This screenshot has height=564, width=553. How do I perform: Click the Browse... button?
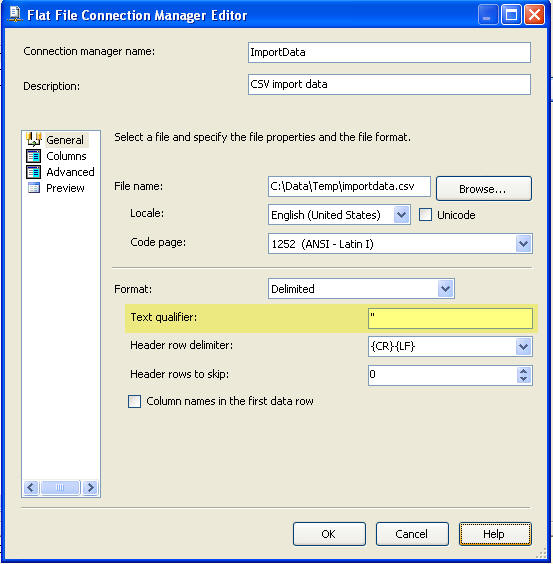[484, 188]
